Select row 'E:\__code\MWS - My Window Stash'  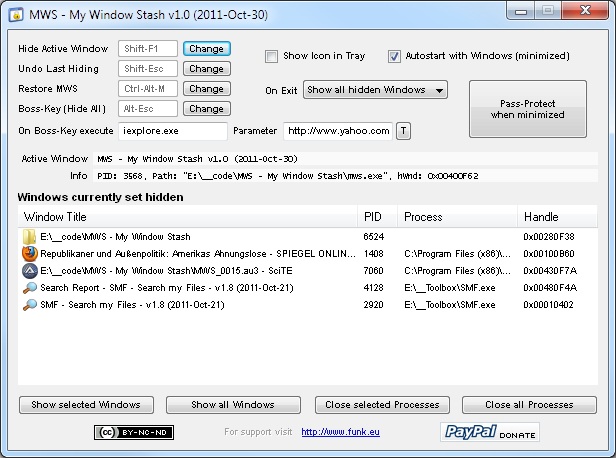[308, 237]
